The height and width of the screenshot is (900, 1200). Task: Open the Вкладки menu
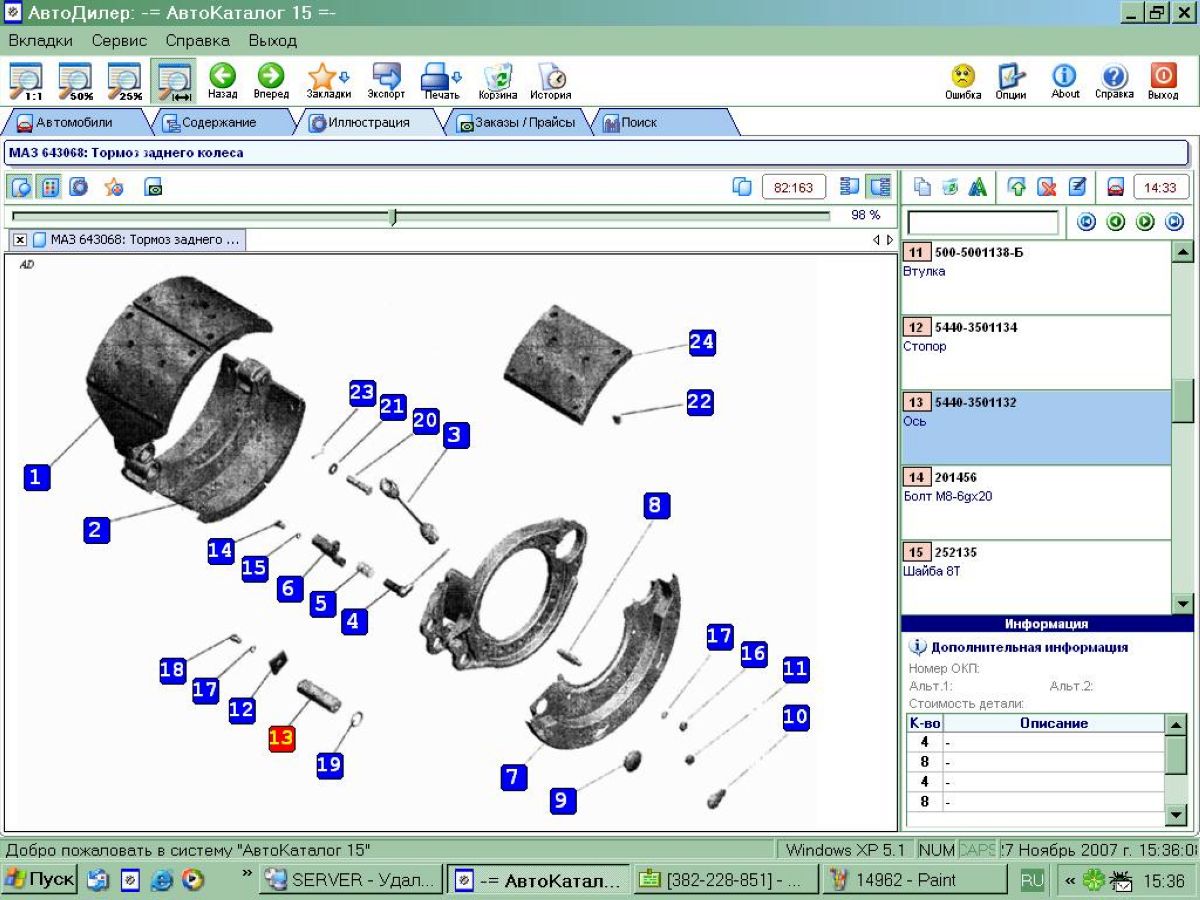(x=40, y=41)
